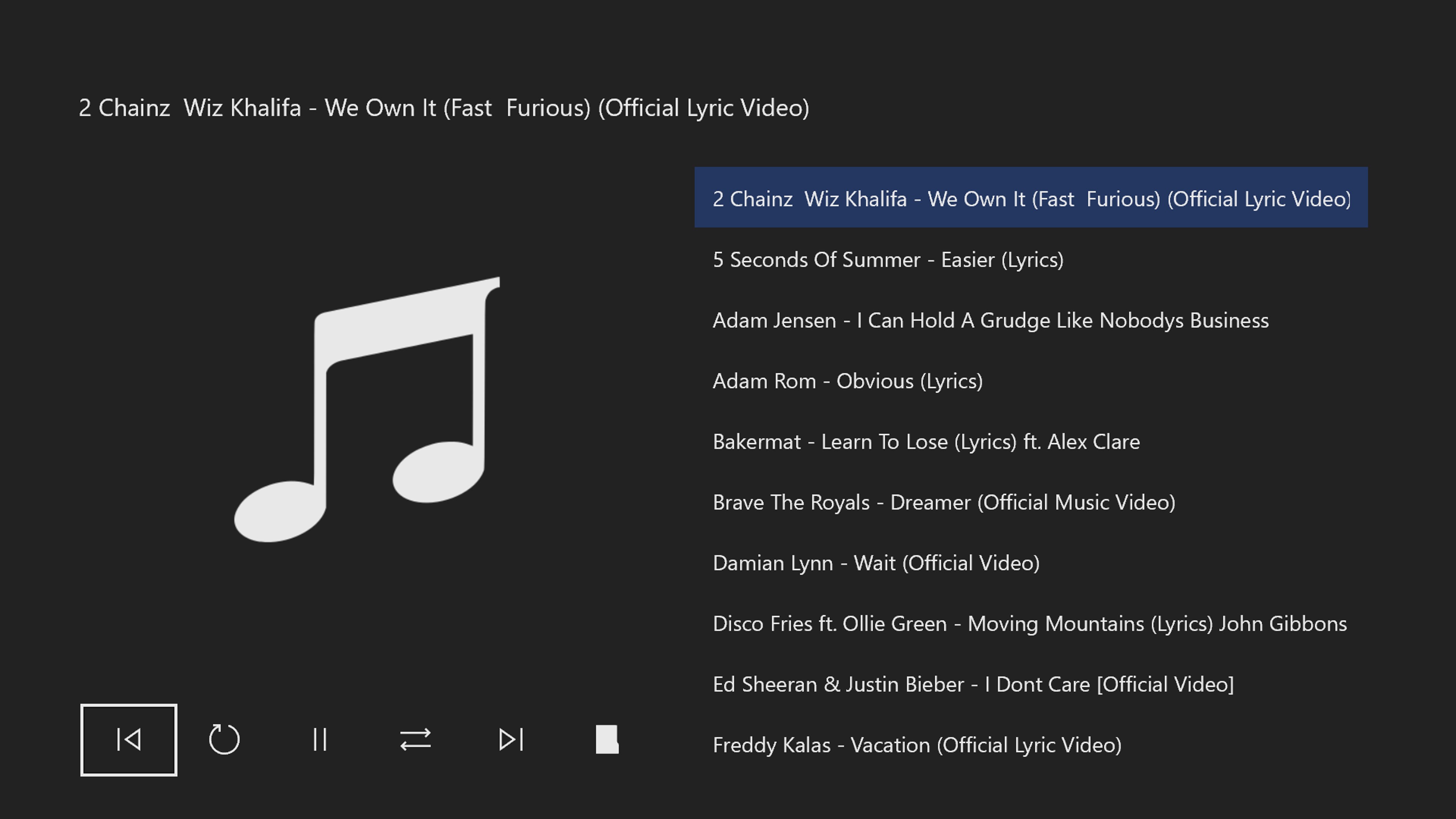This screenshot has height=819, width=1456.
Task: Enable repeat mode for the playlist
Action: coord(224,739)
